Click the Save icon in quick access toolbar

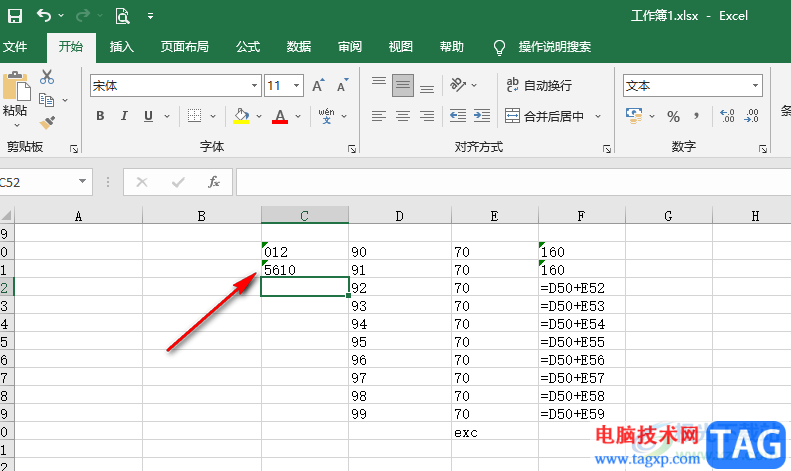click(15, 16)
